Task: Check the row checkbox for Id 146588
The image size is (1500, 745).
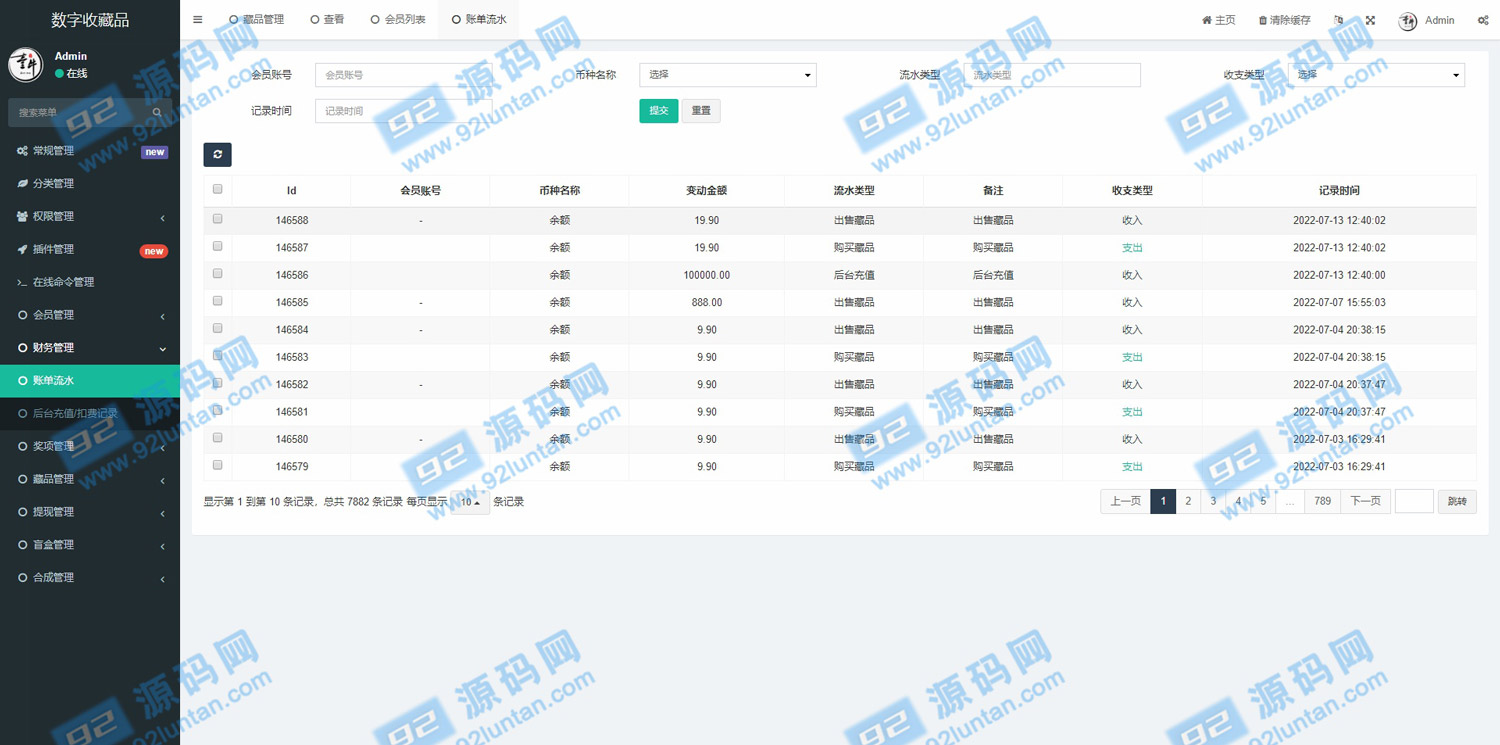Action: pos(218,219)
